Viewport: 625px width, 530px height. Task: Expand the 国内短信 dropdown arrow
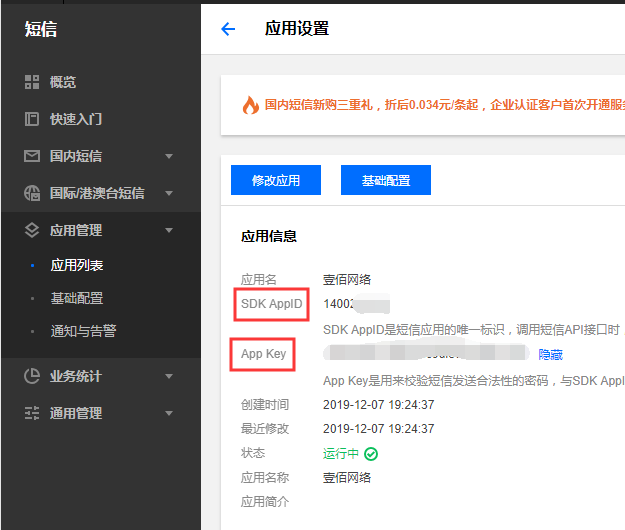tap(169, 156)
